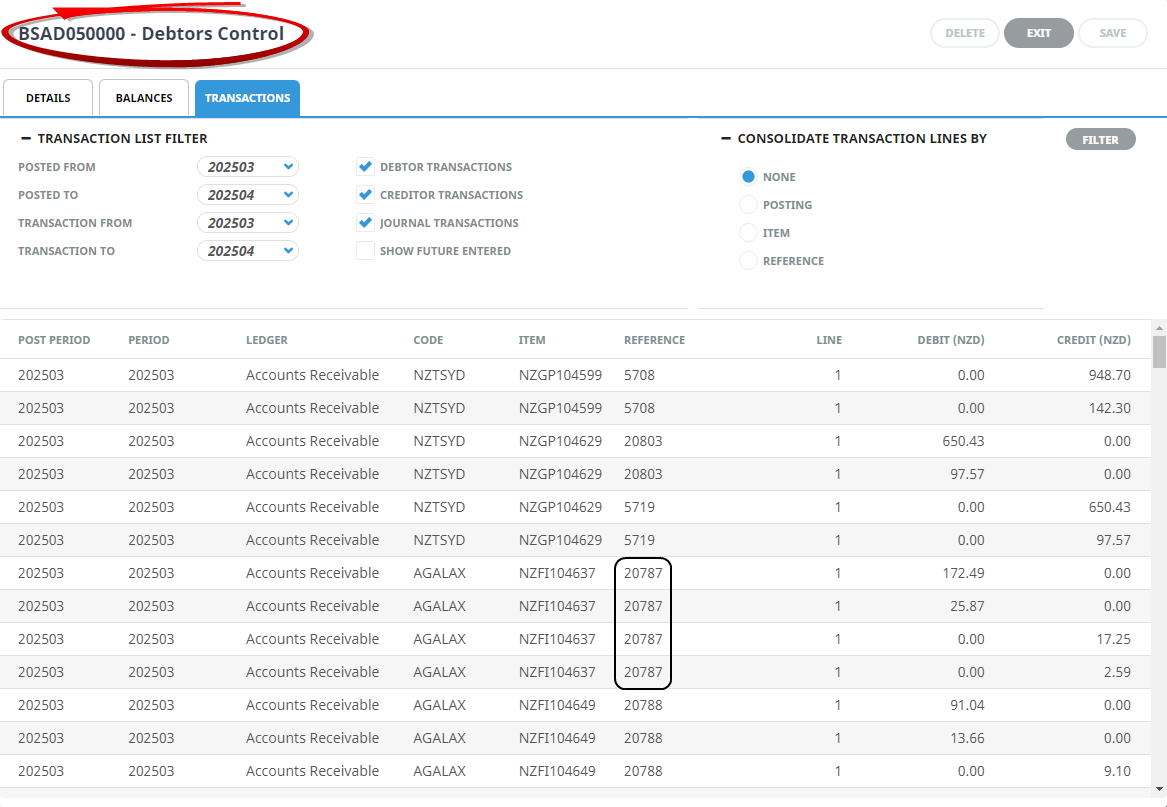Uncheck Debtor Transactions
This screenshot has width=1167, height=807.
click(366, 166)
